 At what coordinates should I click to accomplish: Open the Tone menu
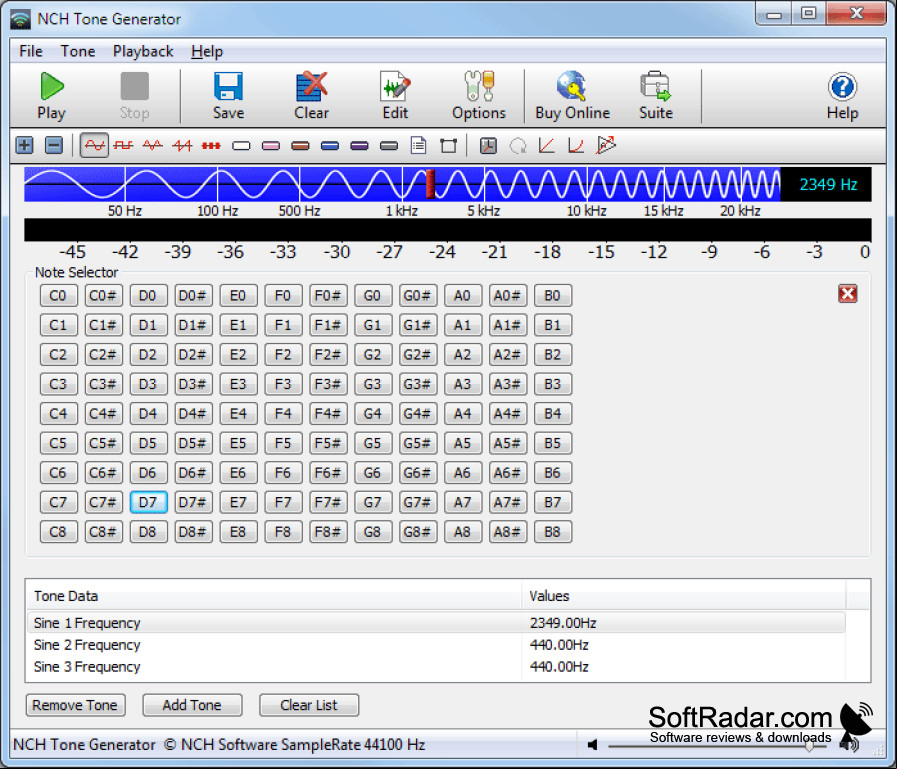pos(78,51)
